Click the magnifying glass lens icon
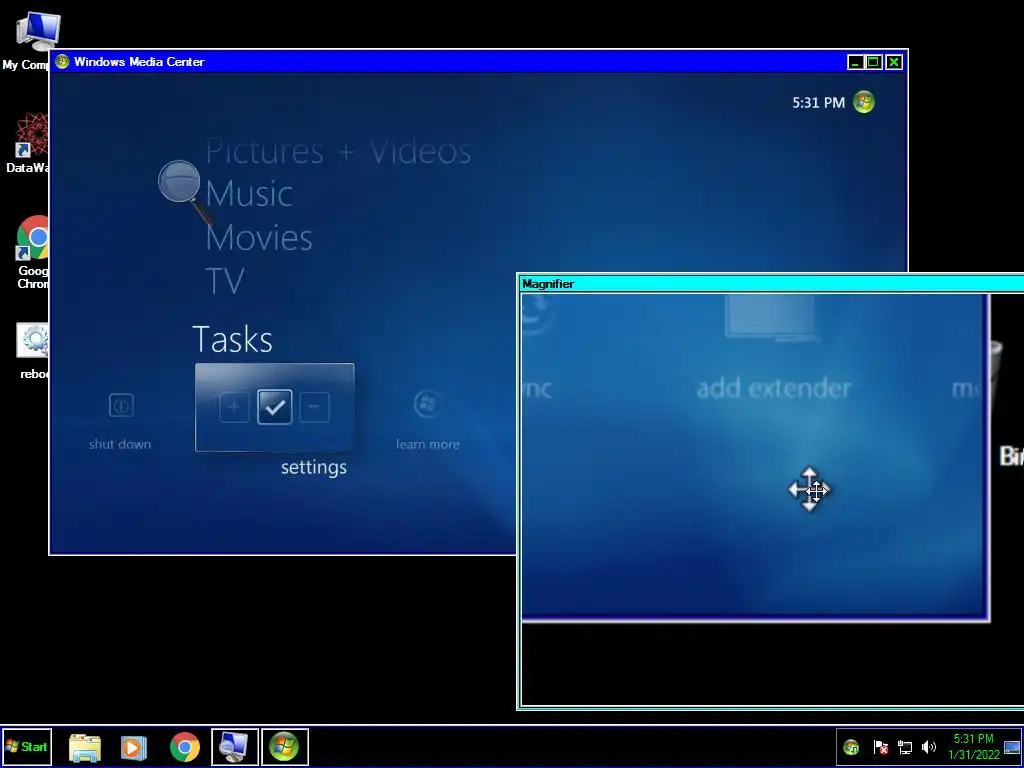The height and width of the screenshot is (768, 1024). pos(180,182)
